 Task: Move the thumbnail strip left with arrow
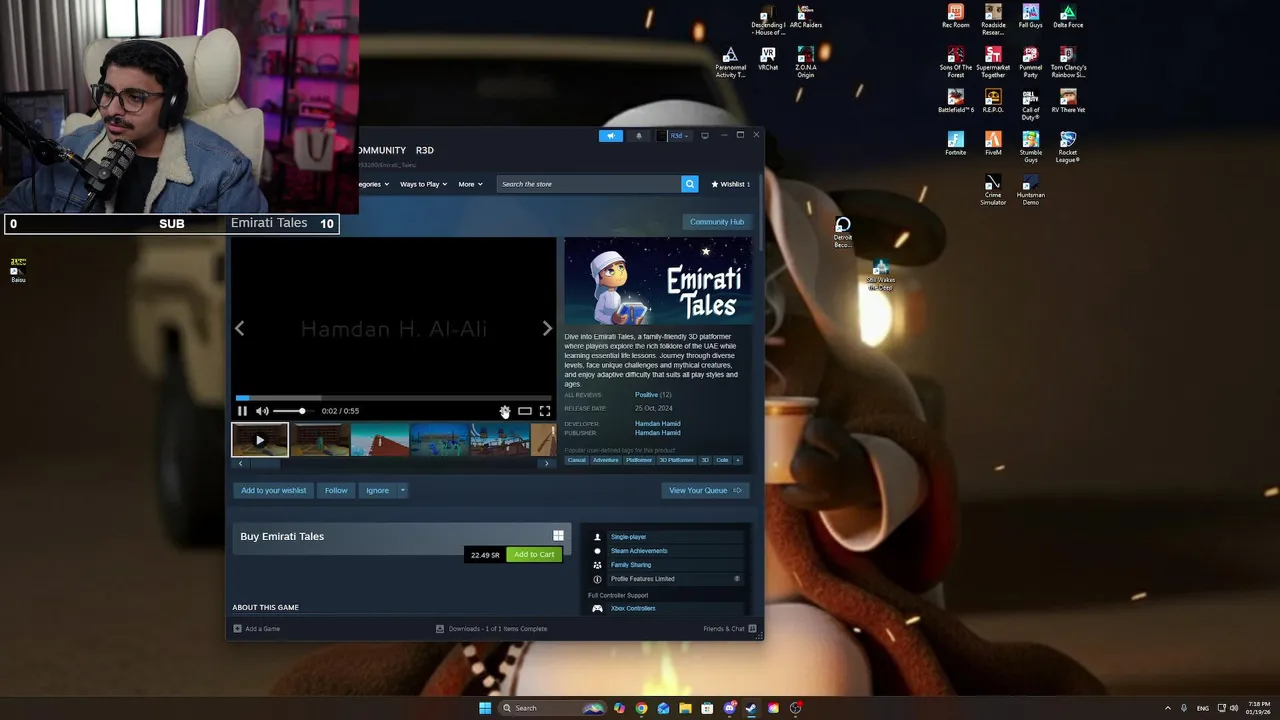(240, 463)
